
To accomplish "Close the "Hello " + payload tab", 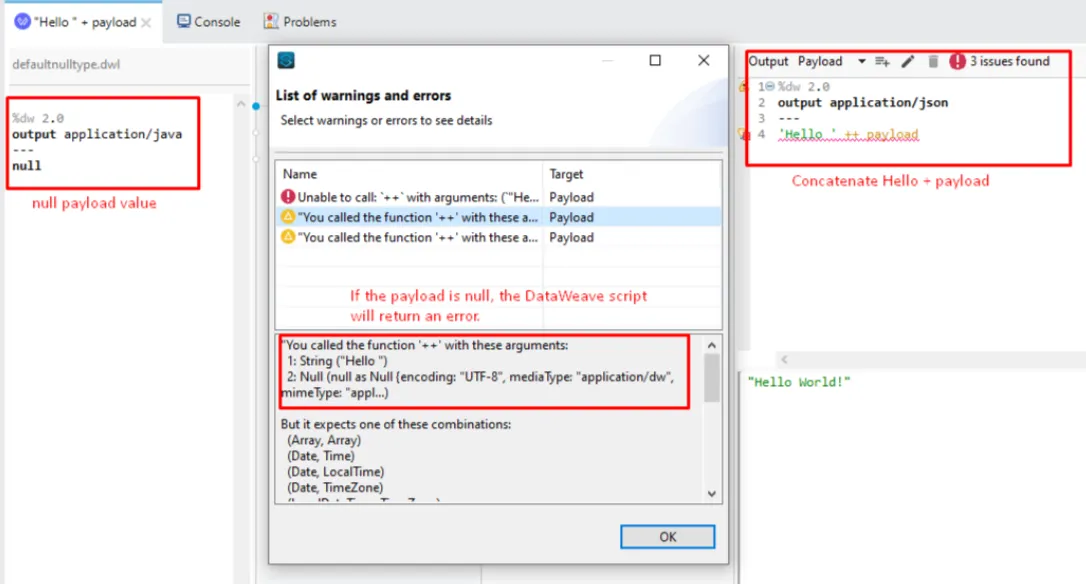I will pos(146,23).
